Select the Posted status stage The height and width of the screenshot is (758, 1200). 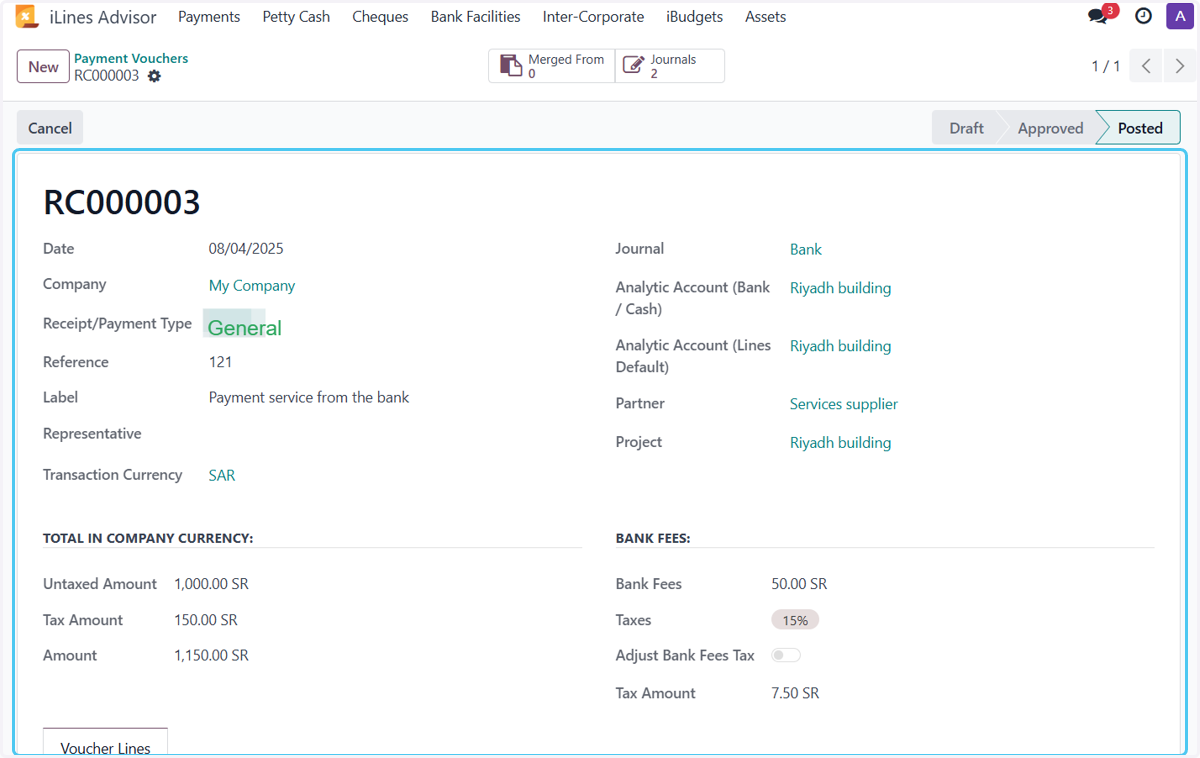tap(1140, 128)
